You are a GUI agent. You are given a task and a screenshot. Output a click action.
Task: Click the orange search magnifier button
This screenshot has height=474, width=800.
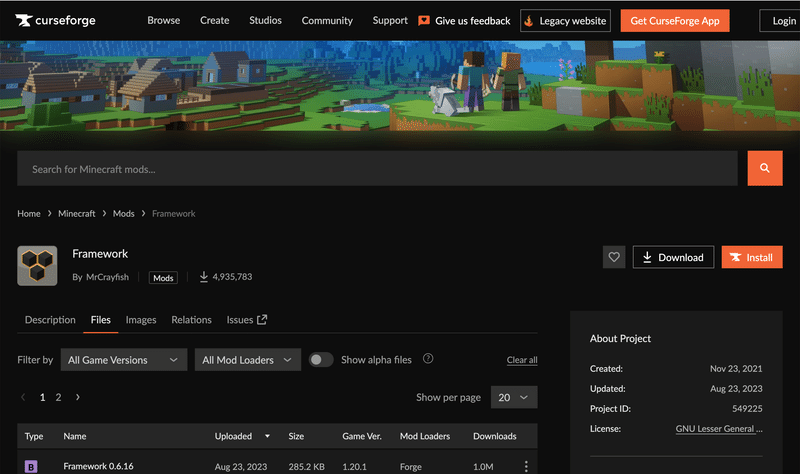[x=765, y=168]
